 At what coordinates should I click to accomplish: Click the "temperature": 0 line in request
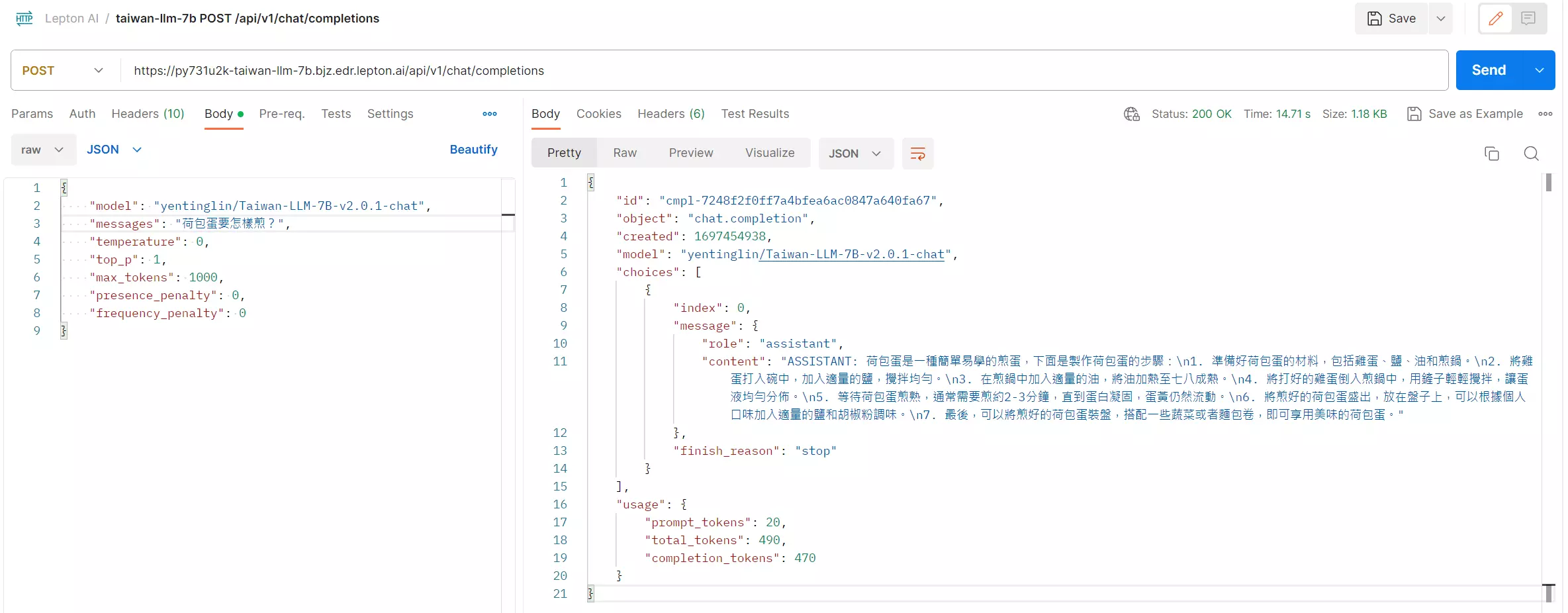point(150,242)
